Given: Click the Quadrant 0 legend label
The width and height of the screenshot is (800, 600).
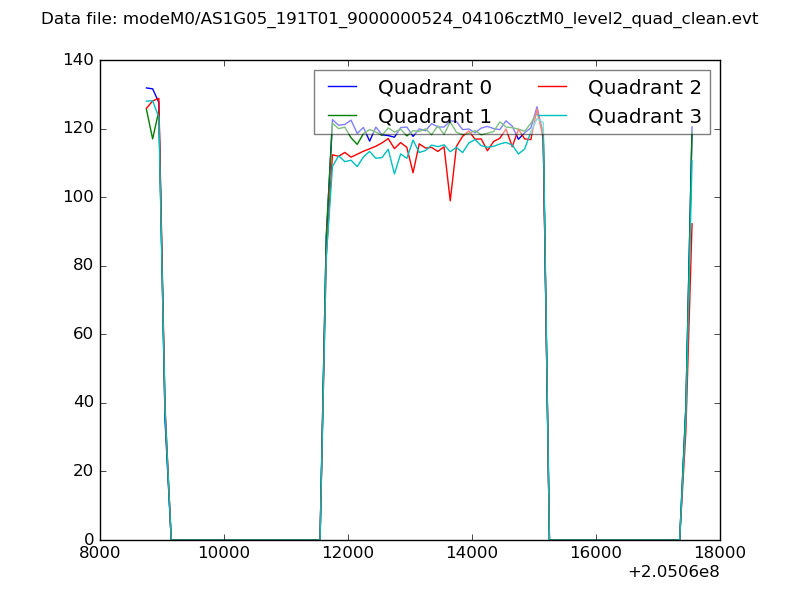Looking at the screenshot, I should 434,87.
